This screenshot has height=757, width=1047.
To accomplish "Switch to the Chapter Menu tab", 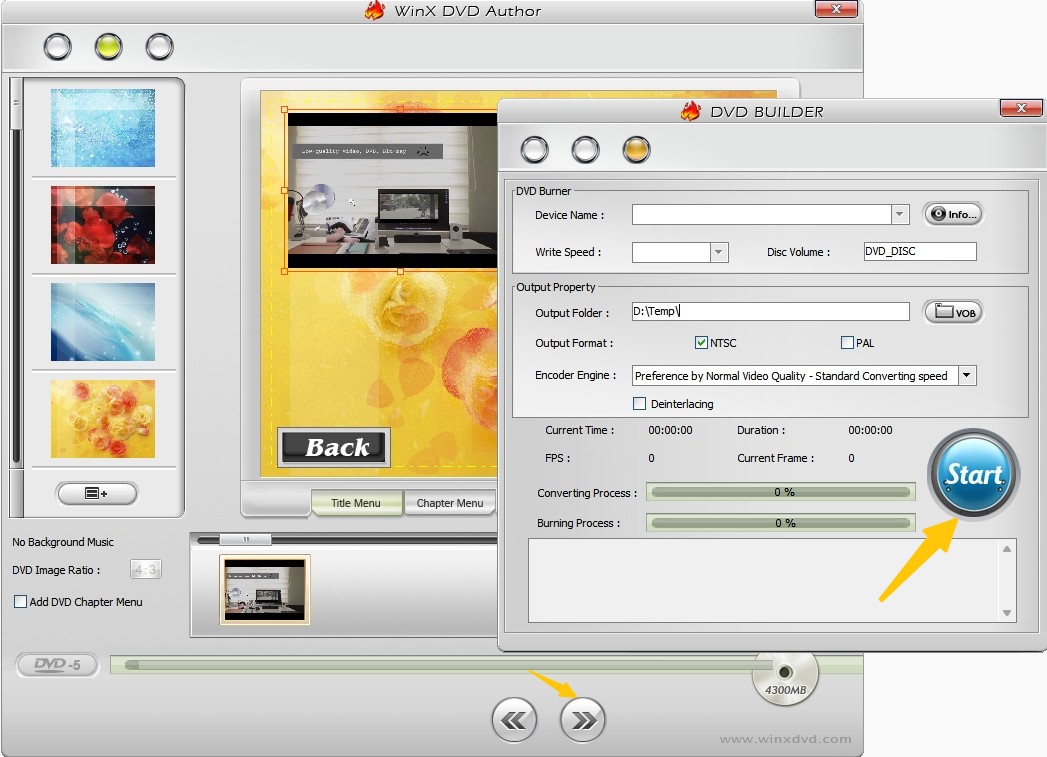I will point(450,504).
